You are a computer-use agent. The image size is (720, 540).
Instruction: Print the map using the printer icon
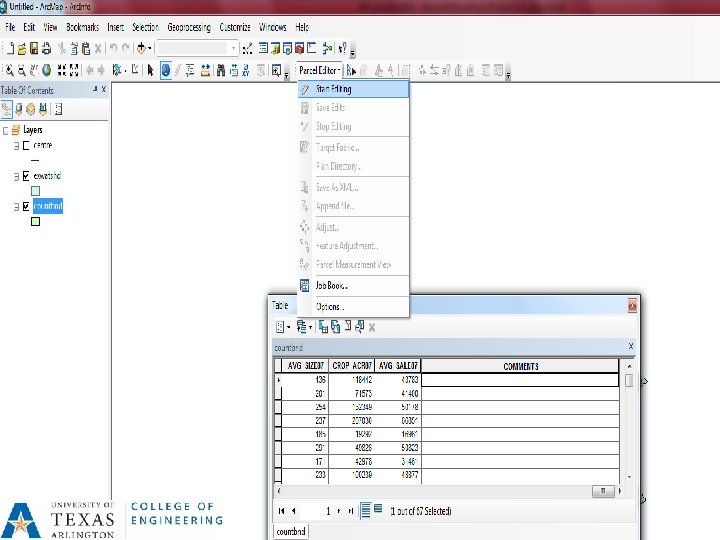[x=46, y=48]
